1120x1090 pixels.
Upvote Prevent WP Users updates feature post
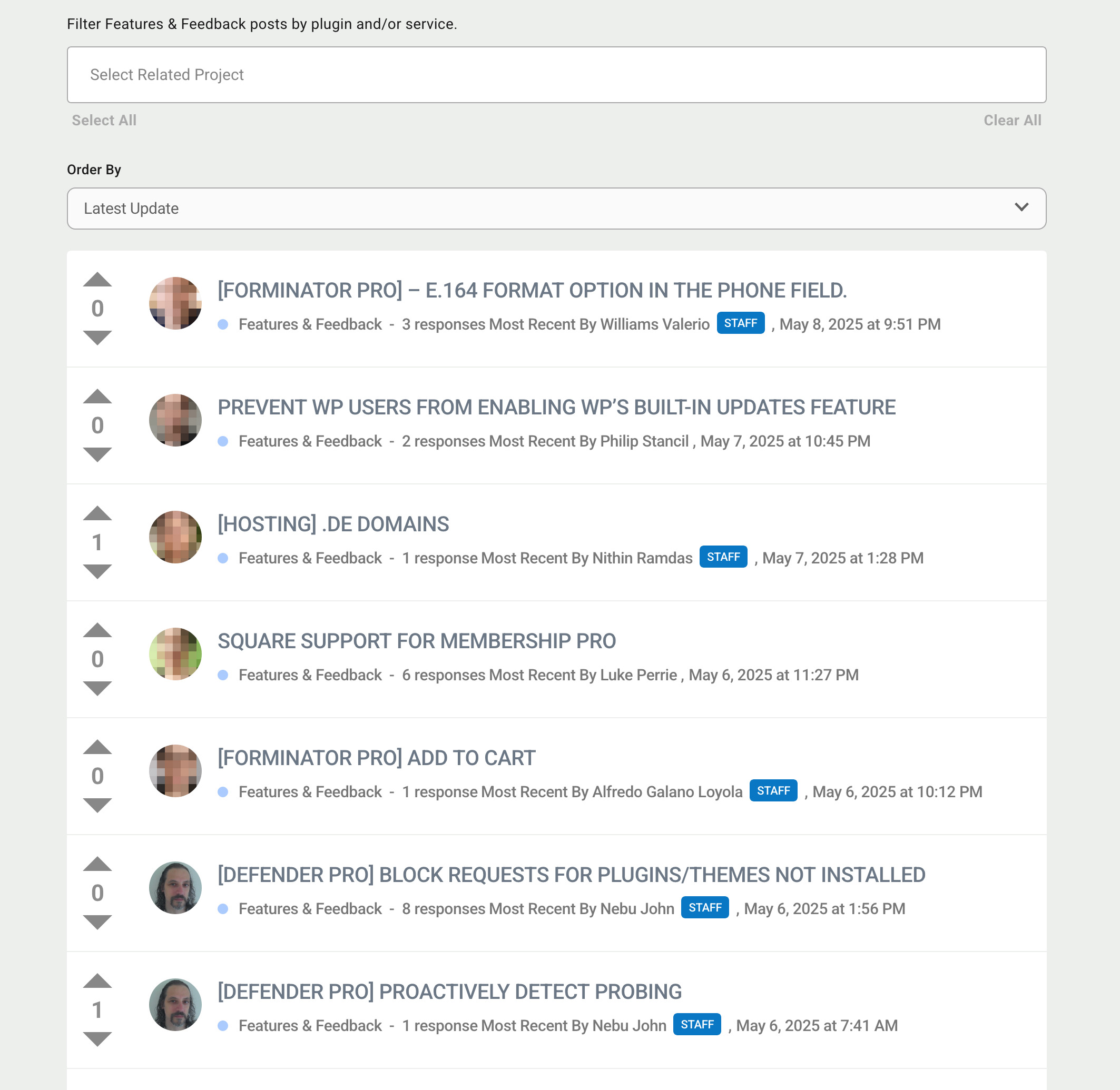(x=97, y=396)
